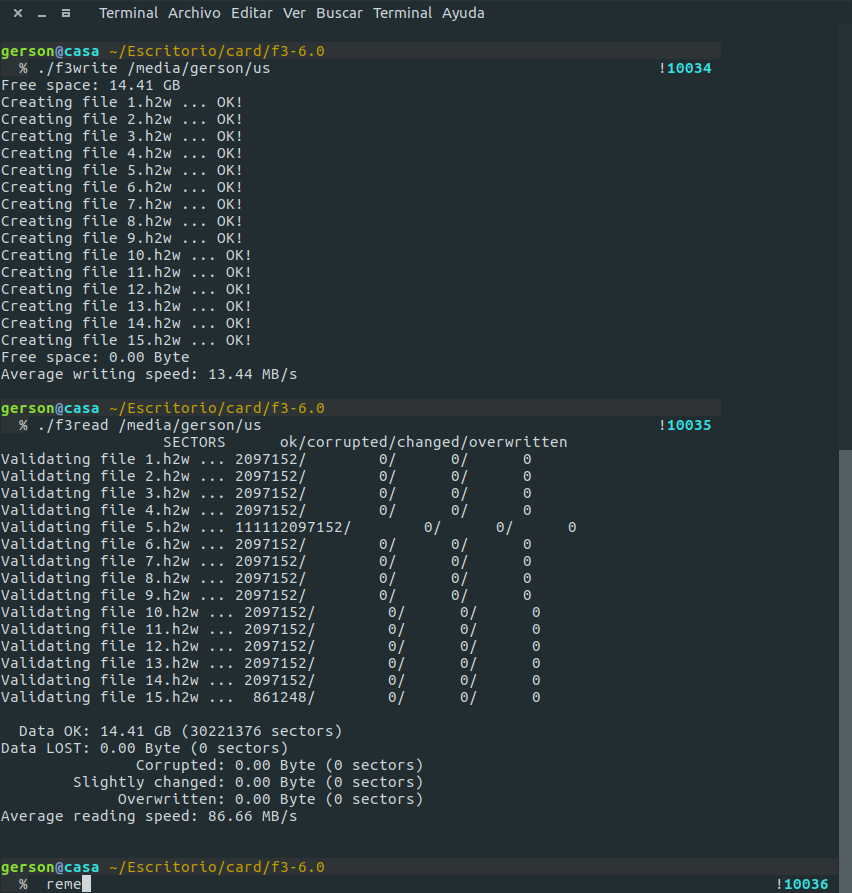Click history number !10035
Viewport: 852px width, 893px height.
click(685, 425)
